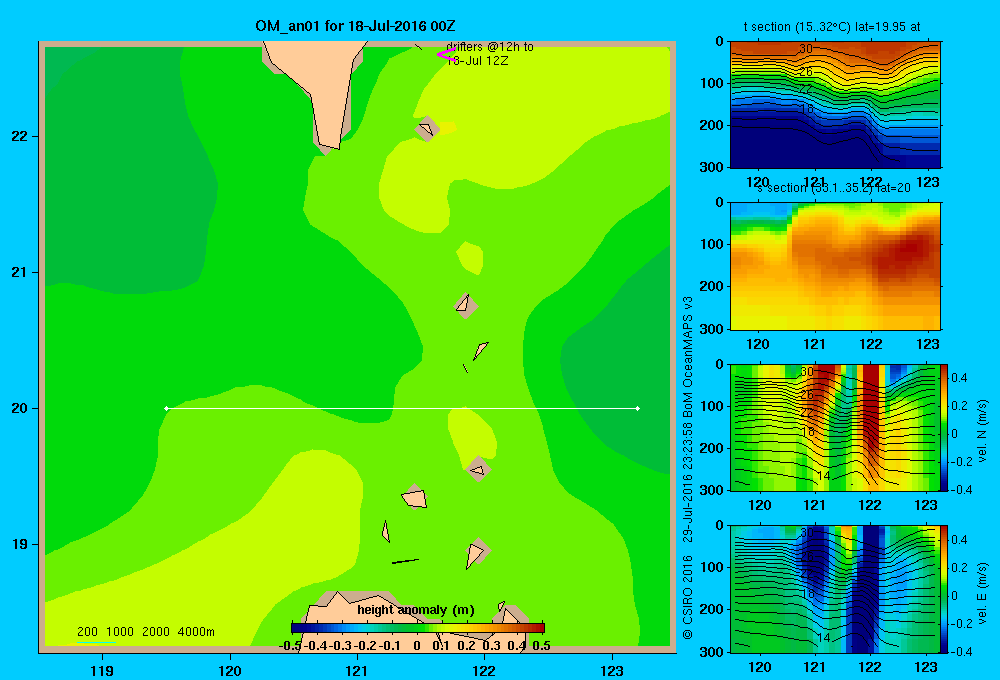Click the vertical colorbar beside the vel. N panel

click(x=944, y=427)
